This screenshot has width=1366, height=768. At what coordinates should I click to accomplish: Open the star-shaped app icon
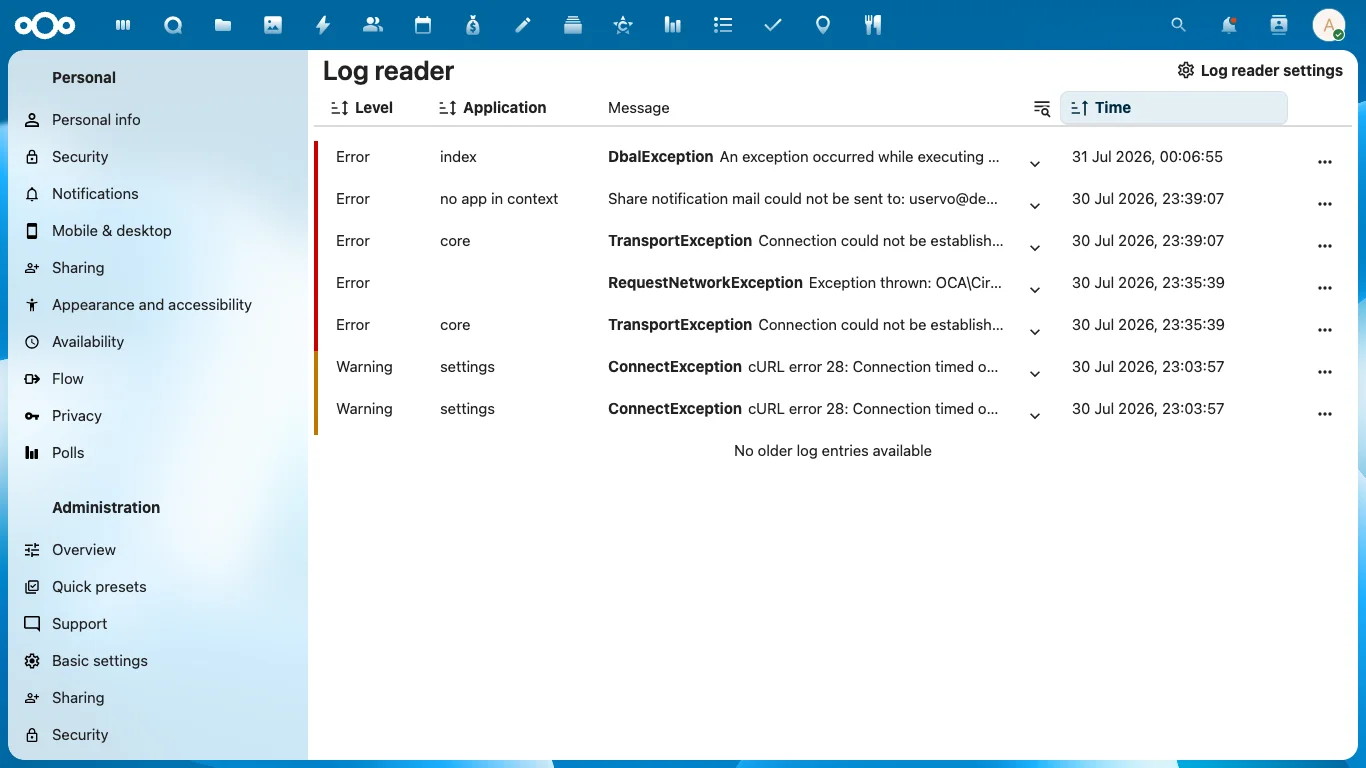tap(623, 26)
